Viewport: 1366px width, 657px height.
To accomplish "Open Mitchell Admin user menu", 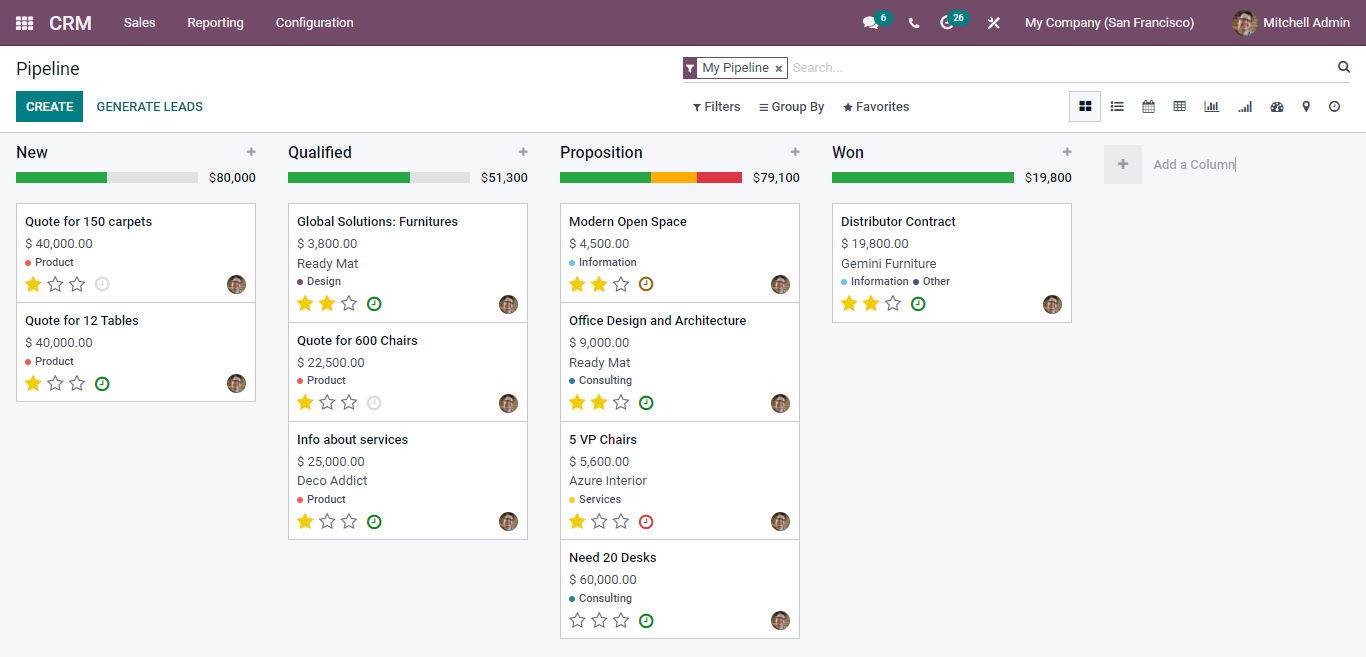I will coord(1291,23).
